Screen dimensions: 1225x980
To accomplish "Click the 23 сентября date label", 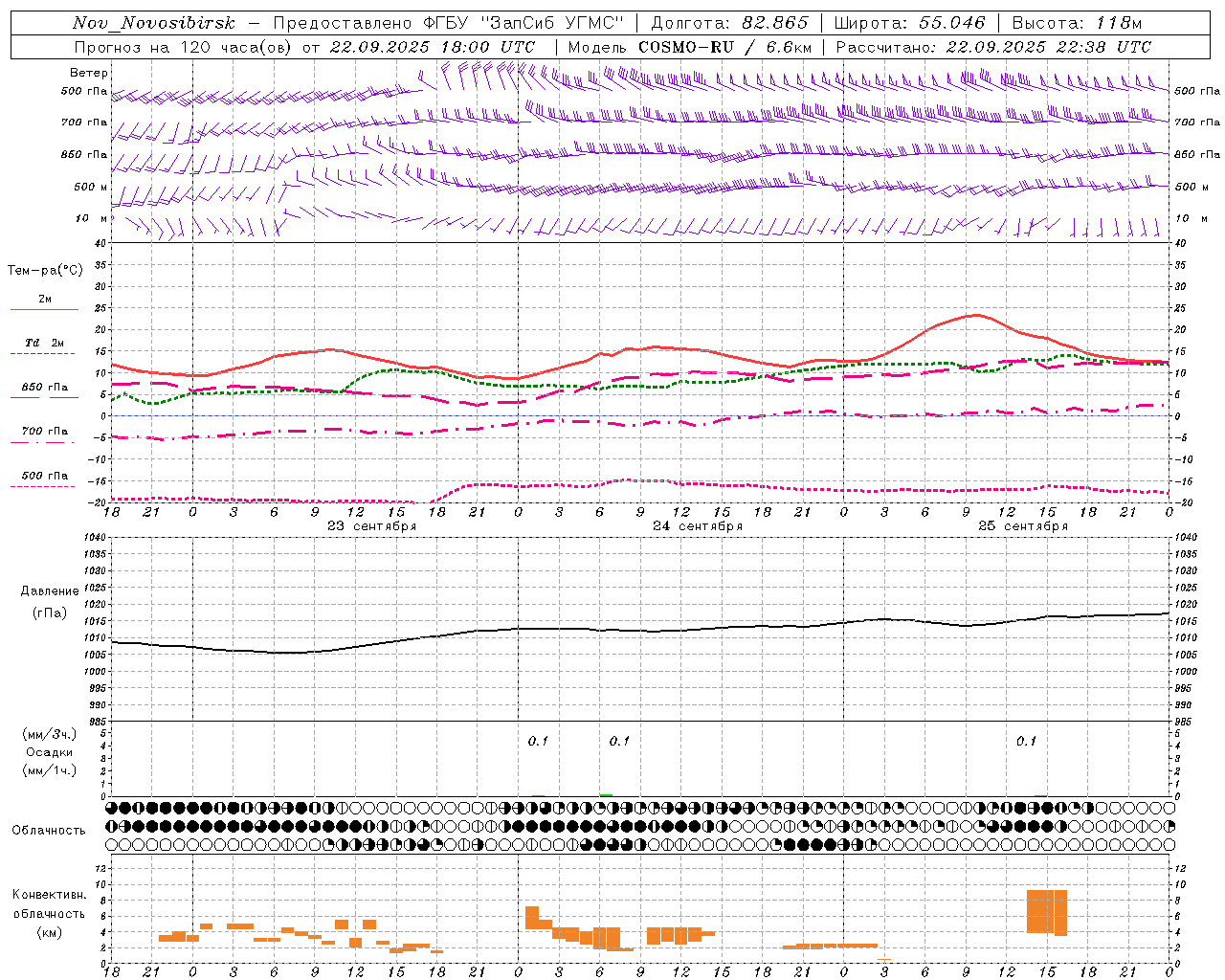I will tap(371, 526).
